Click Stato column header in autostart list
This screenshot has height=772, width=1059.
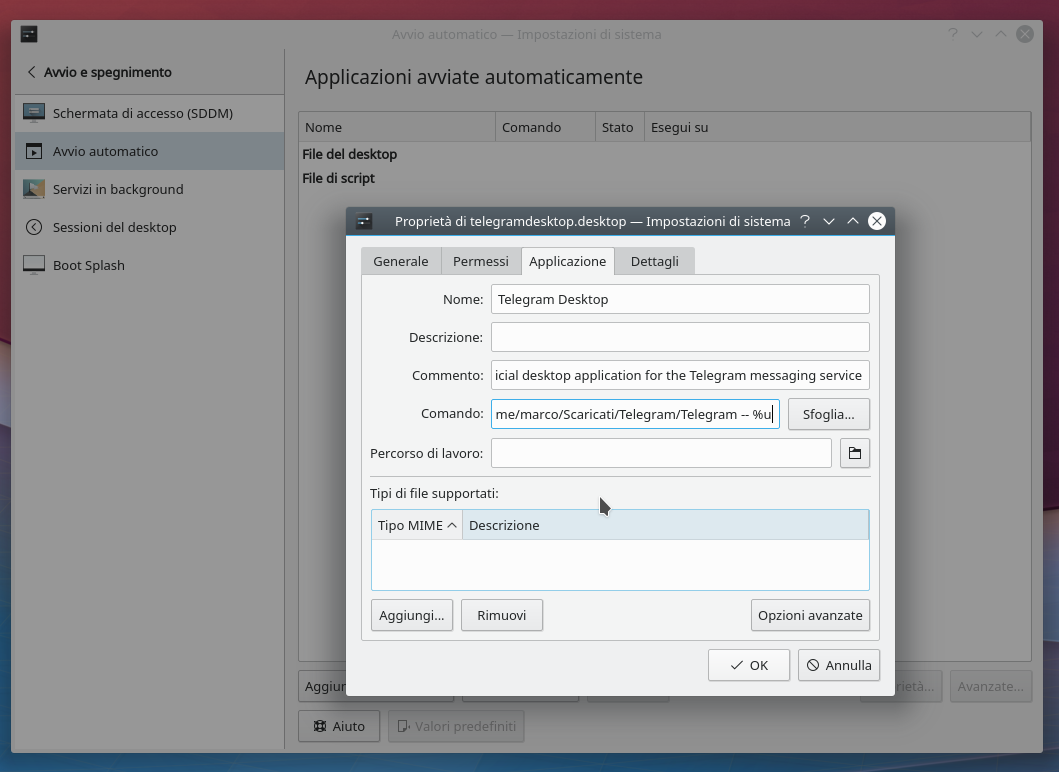tap(620, 127)
